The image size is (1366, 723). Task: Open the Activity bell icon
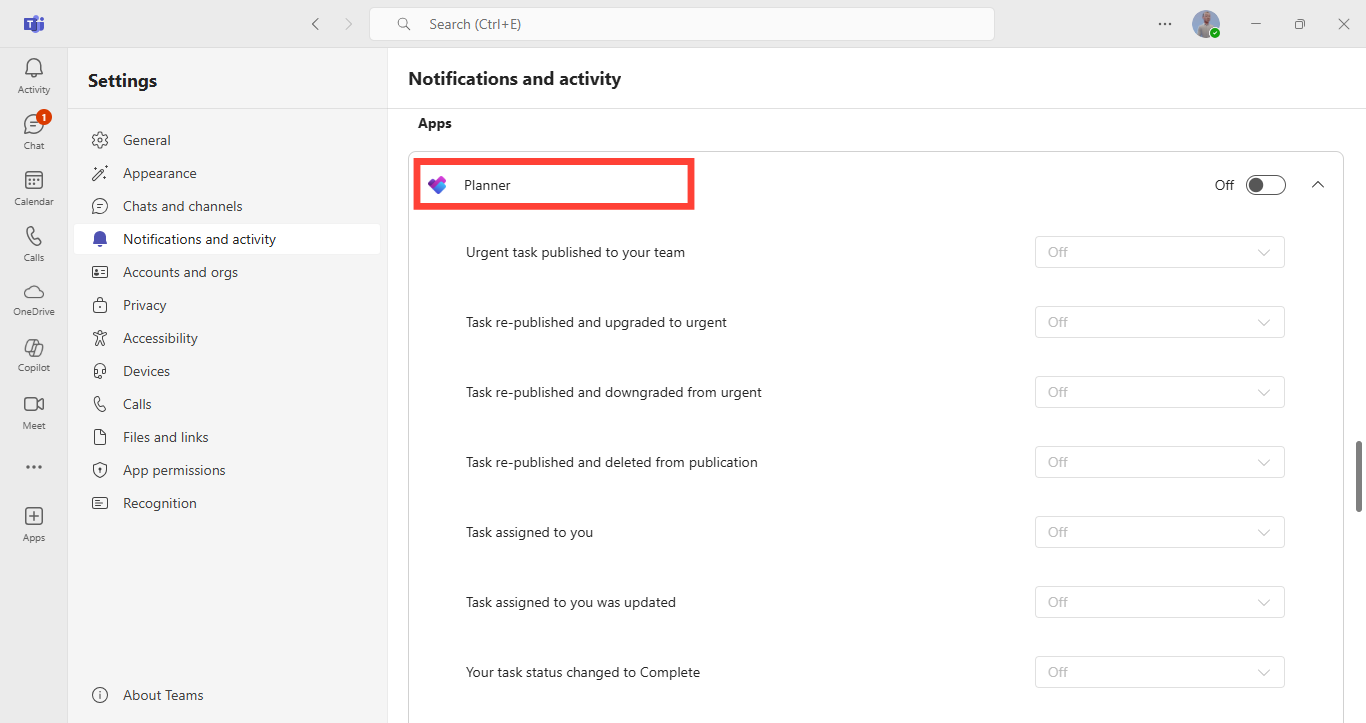point(34,76)
